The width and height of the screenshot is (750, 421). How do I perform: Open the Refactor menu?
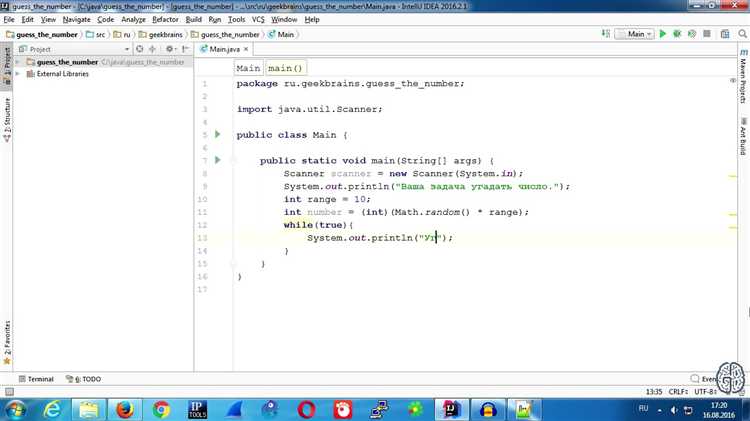click(165, 20)
